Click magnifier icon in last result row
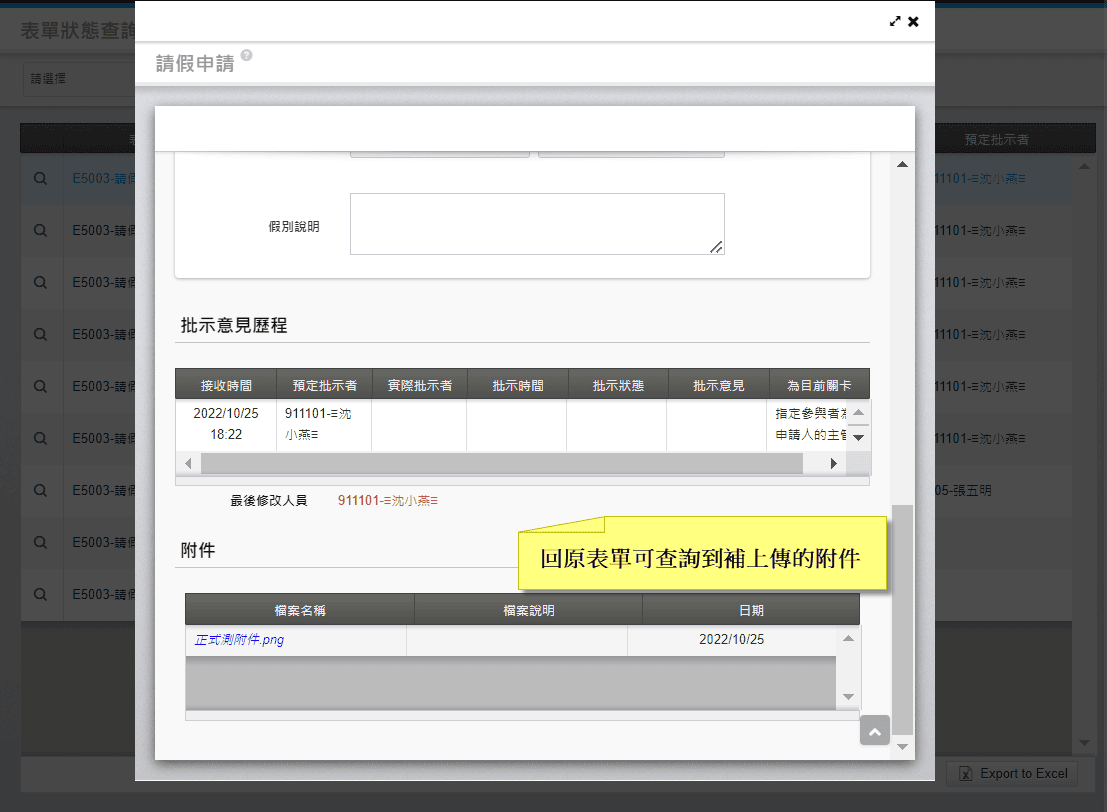Screen dimensions: 1107x812 [x=41, y=595]
